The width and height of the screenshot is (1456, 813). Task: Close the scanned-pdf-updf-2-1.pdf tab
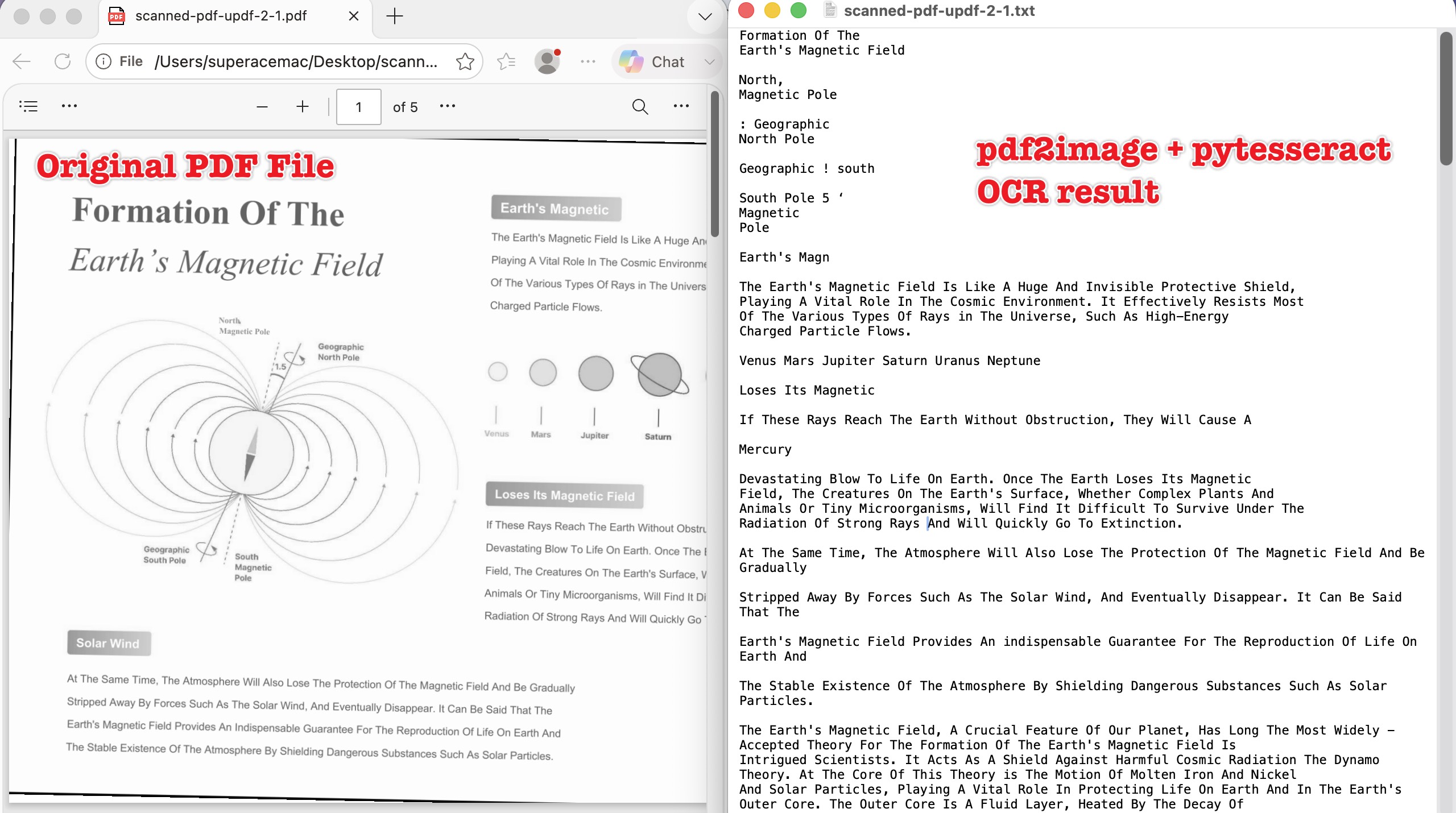[354, 16]
